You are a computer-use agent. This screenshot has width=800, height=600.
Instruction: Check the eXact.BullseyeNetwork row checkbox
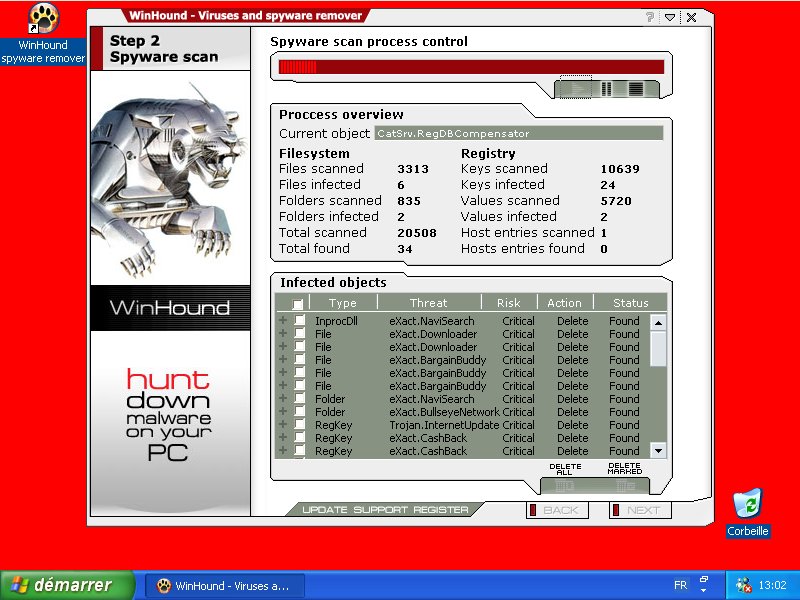[299, 411]
